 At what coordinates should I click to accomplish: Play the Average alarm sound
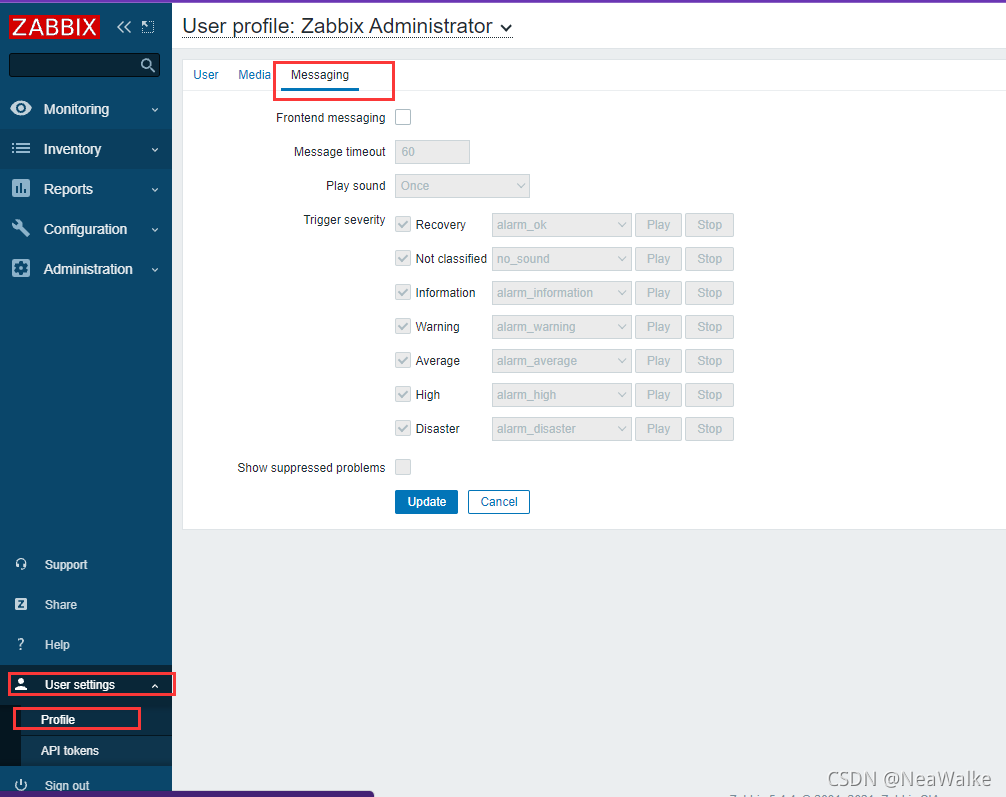(x=658, y=361)
